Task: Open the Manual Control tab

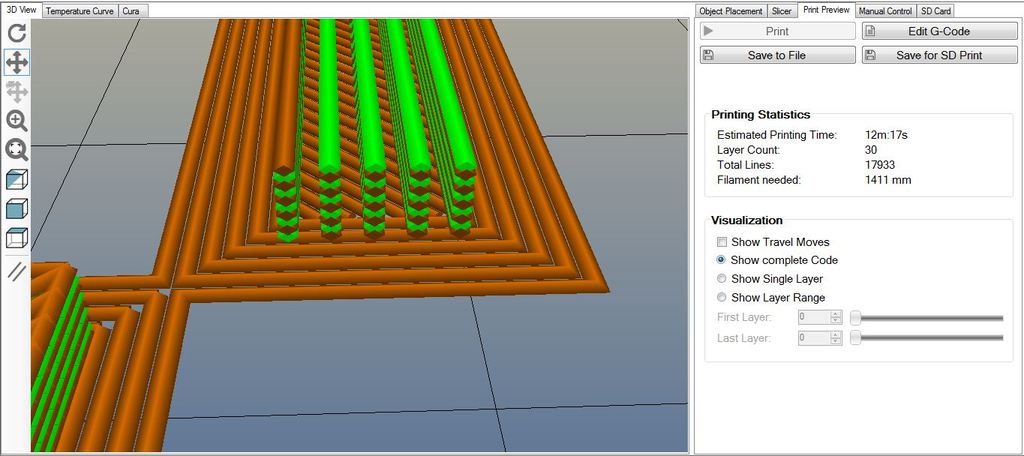Action: pyautogui.click(x=885, y=11)
